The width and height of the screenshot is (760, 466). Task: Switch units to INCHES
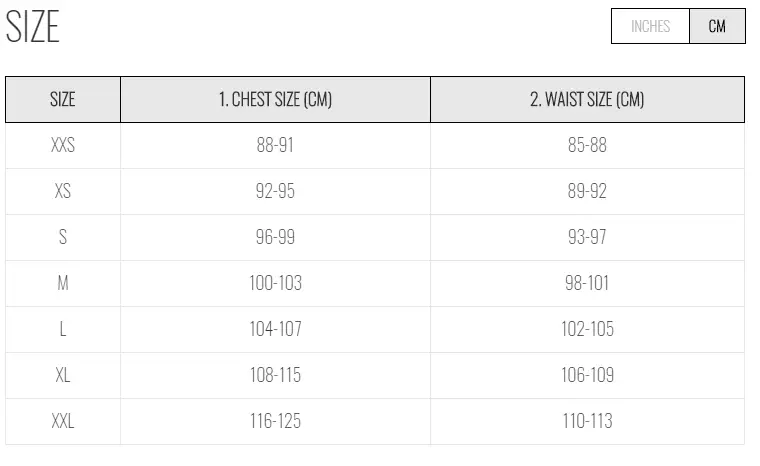[x=650, y=27]
